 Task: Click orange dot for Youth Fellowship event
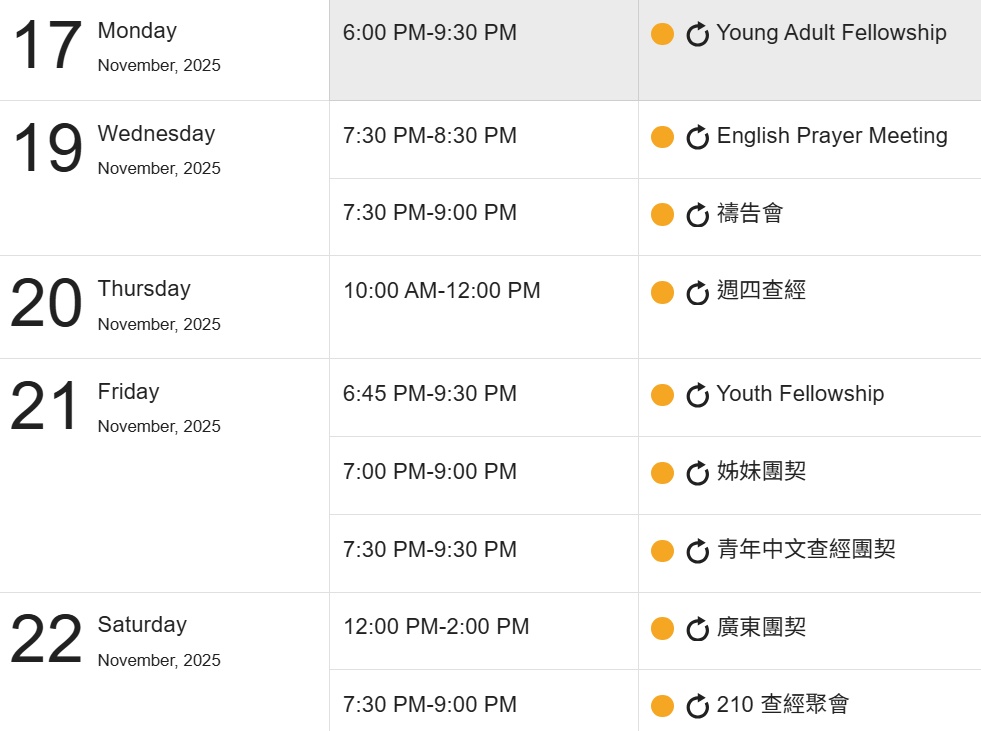tap(662, 395)
